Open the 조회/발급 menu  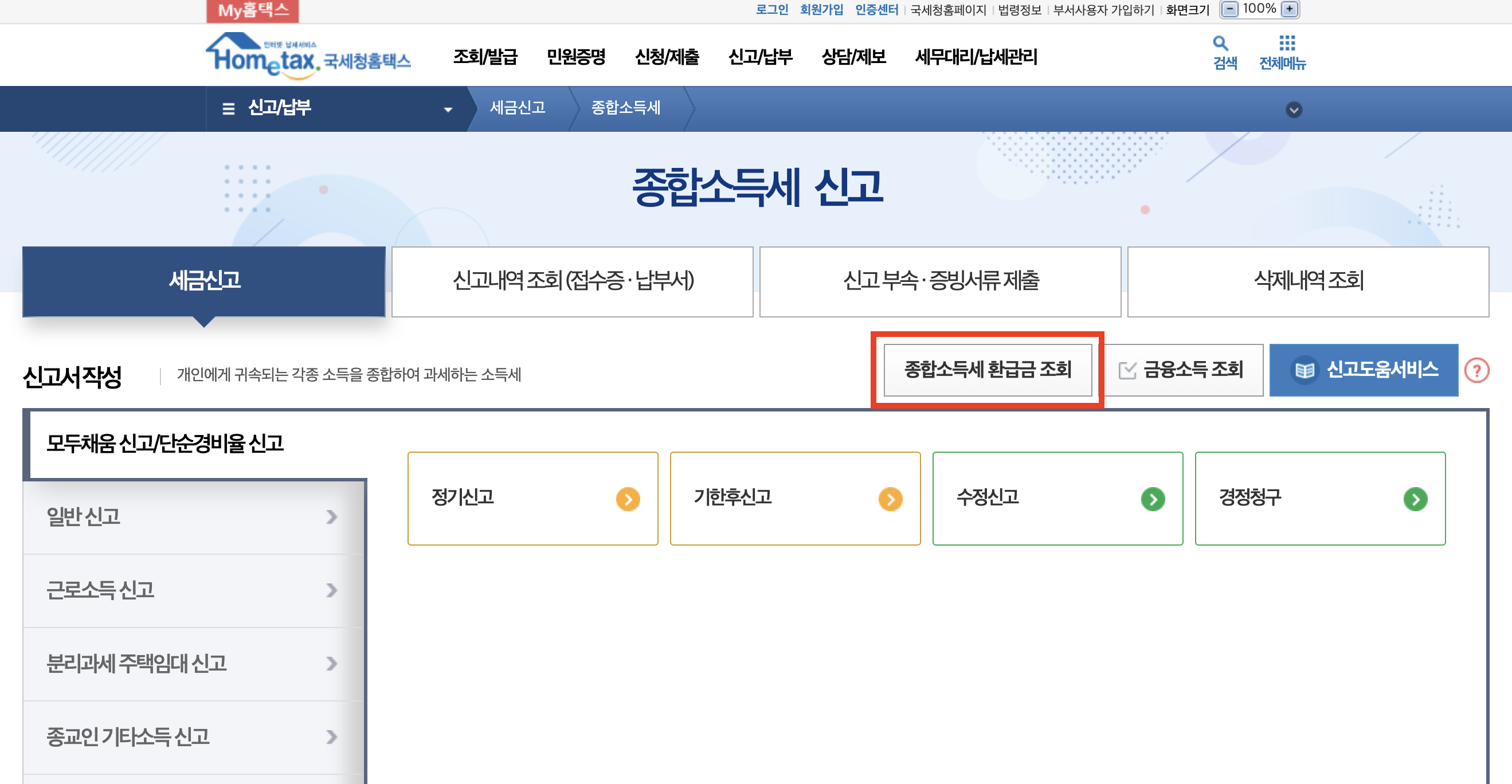pyautogui.click(x=485, y=57)
